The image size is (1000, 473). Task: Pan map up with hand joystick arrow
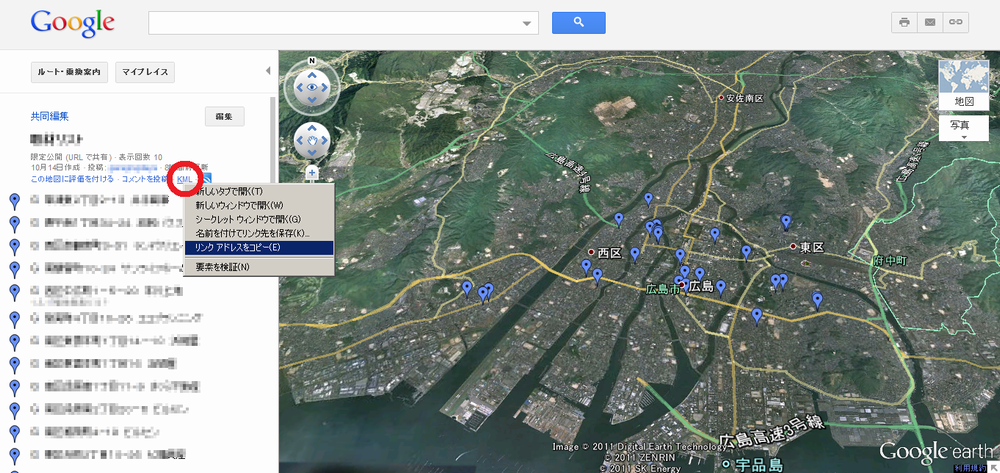pyautogui.click(x=312, y=127)
